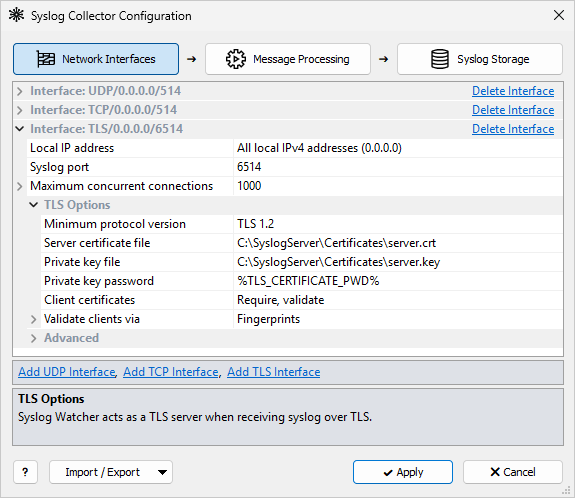The width and height of the screenshot is (575, 498).
Task: Click Add TCP Interface link
Action: coord(171,372)
